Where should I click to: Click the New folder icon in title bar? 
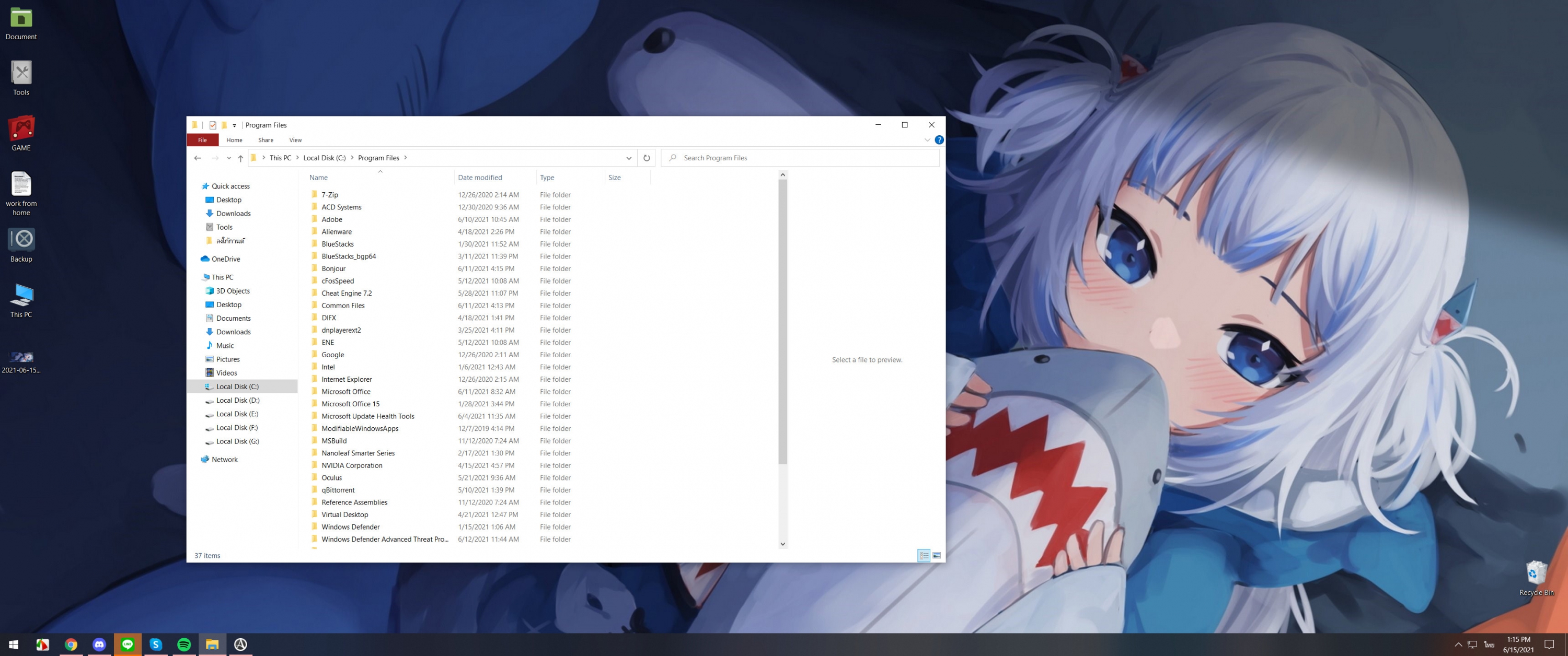tap(224, 125)
